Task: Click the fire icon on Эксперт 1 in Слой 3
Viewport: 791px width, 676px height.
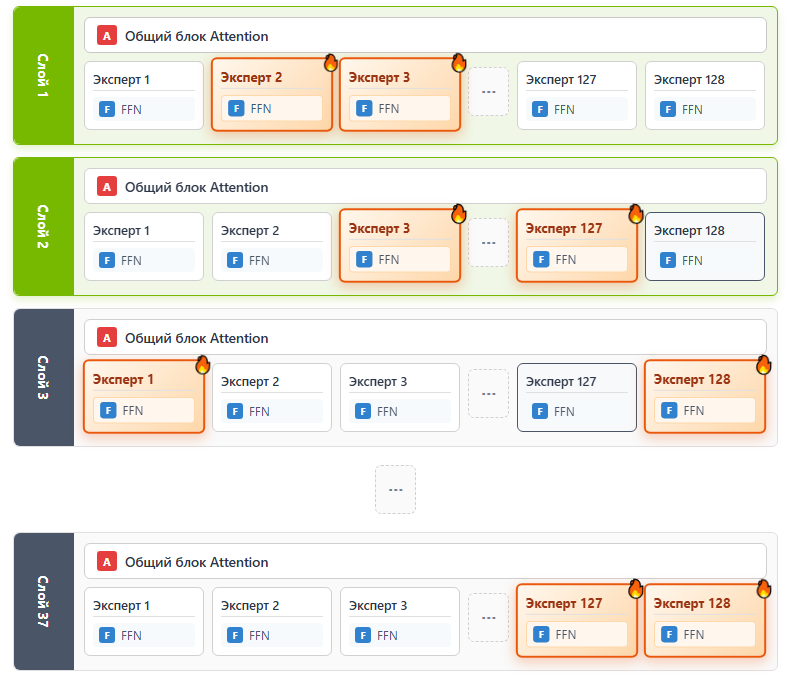Action: coord(203,364)
